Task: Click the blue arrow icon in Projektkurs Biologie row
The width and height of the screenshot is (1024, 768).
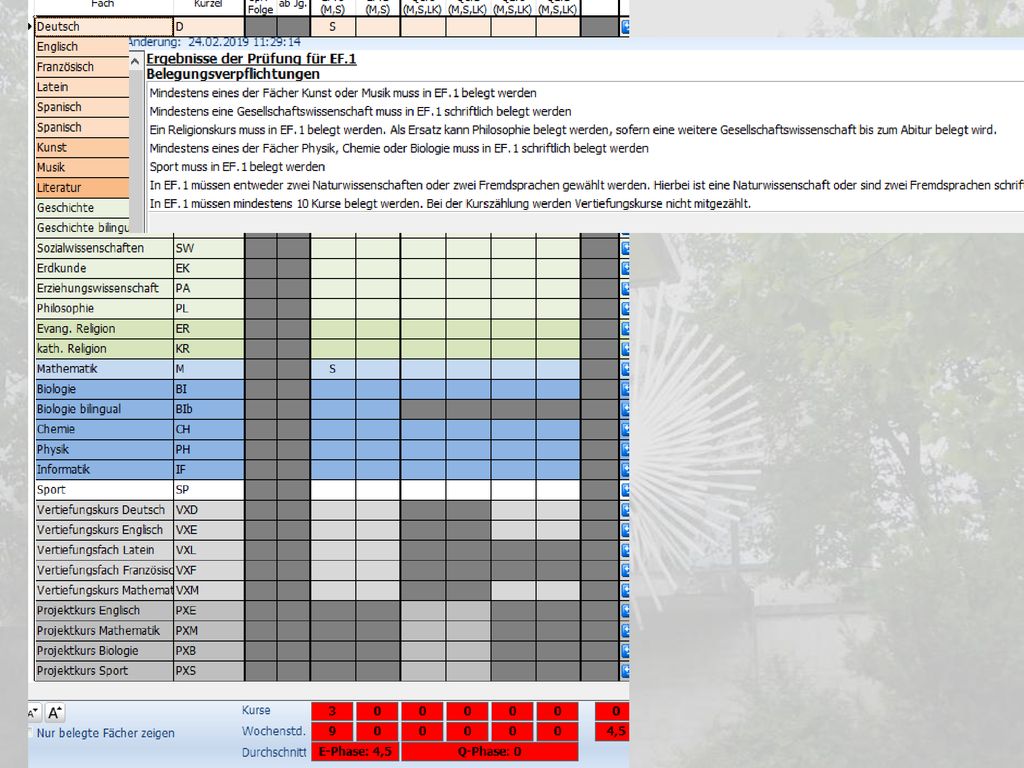Action: 625,651
